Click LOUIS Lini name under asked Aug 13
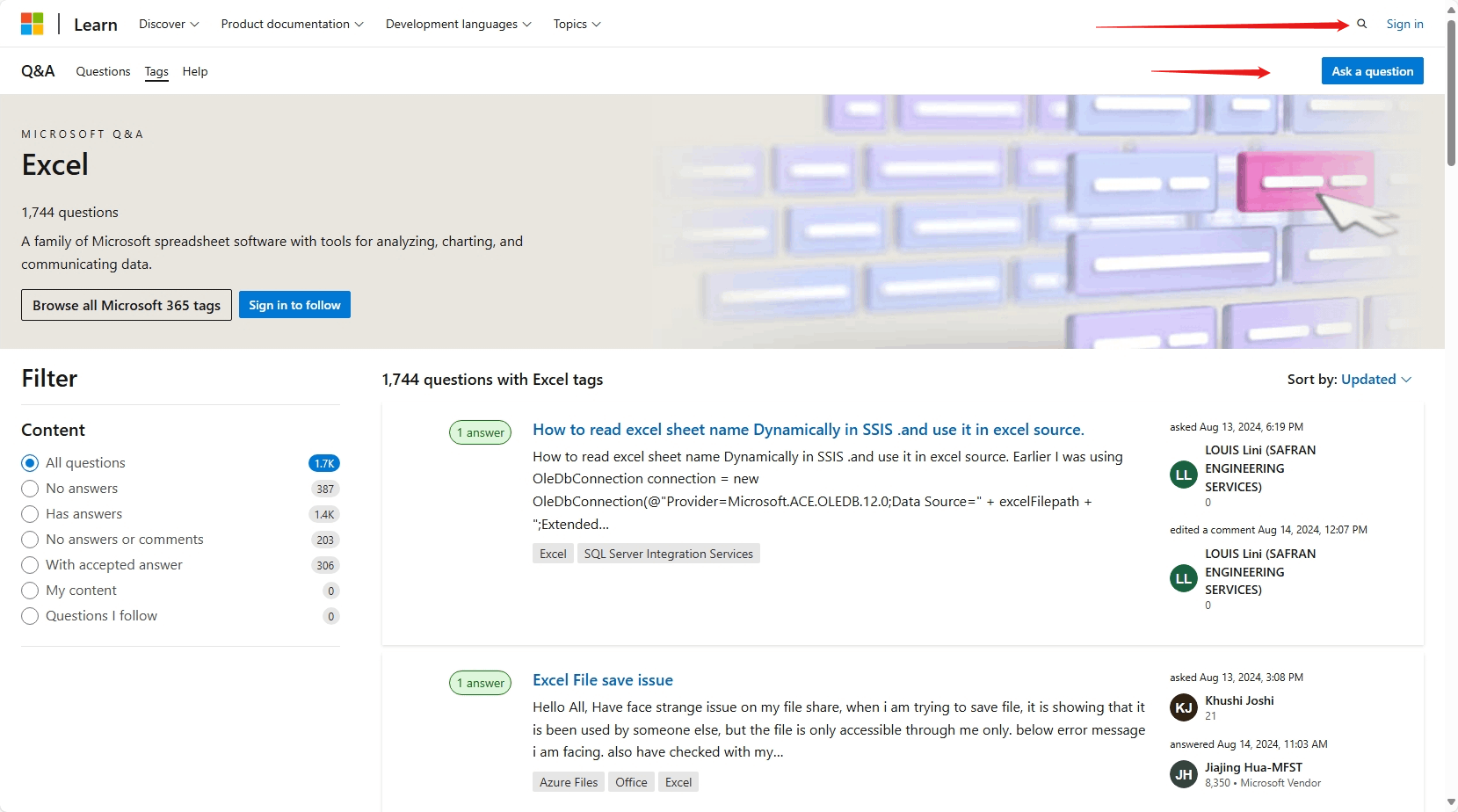This screenshot has height=812, width=1458. [1260, 468]
